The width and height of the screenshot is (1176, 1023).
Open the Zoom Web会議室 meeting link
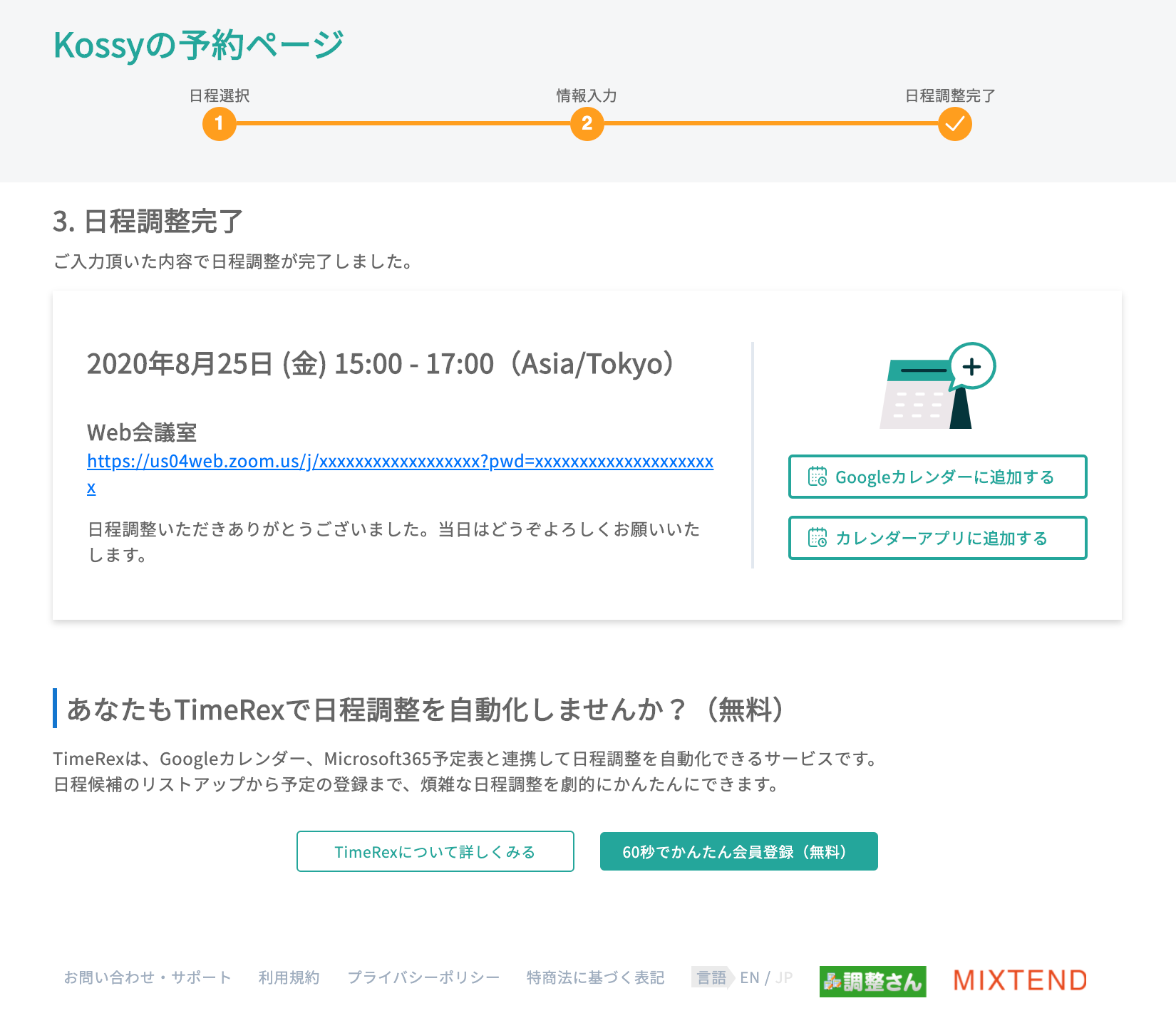click(x=400, y=462)
